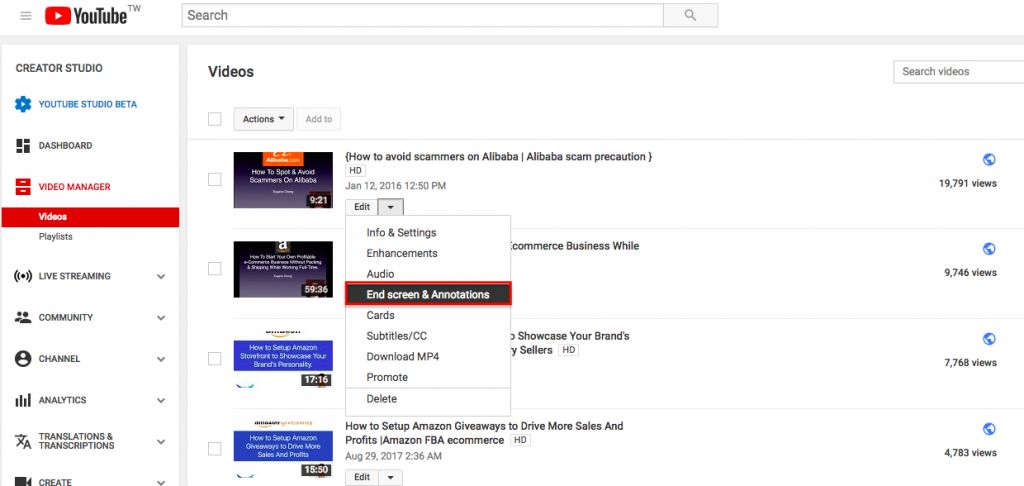Choose Audio in the dropdown menu
The height and width of the screenshot is (486, 1024).
click(x=428, y=274)
